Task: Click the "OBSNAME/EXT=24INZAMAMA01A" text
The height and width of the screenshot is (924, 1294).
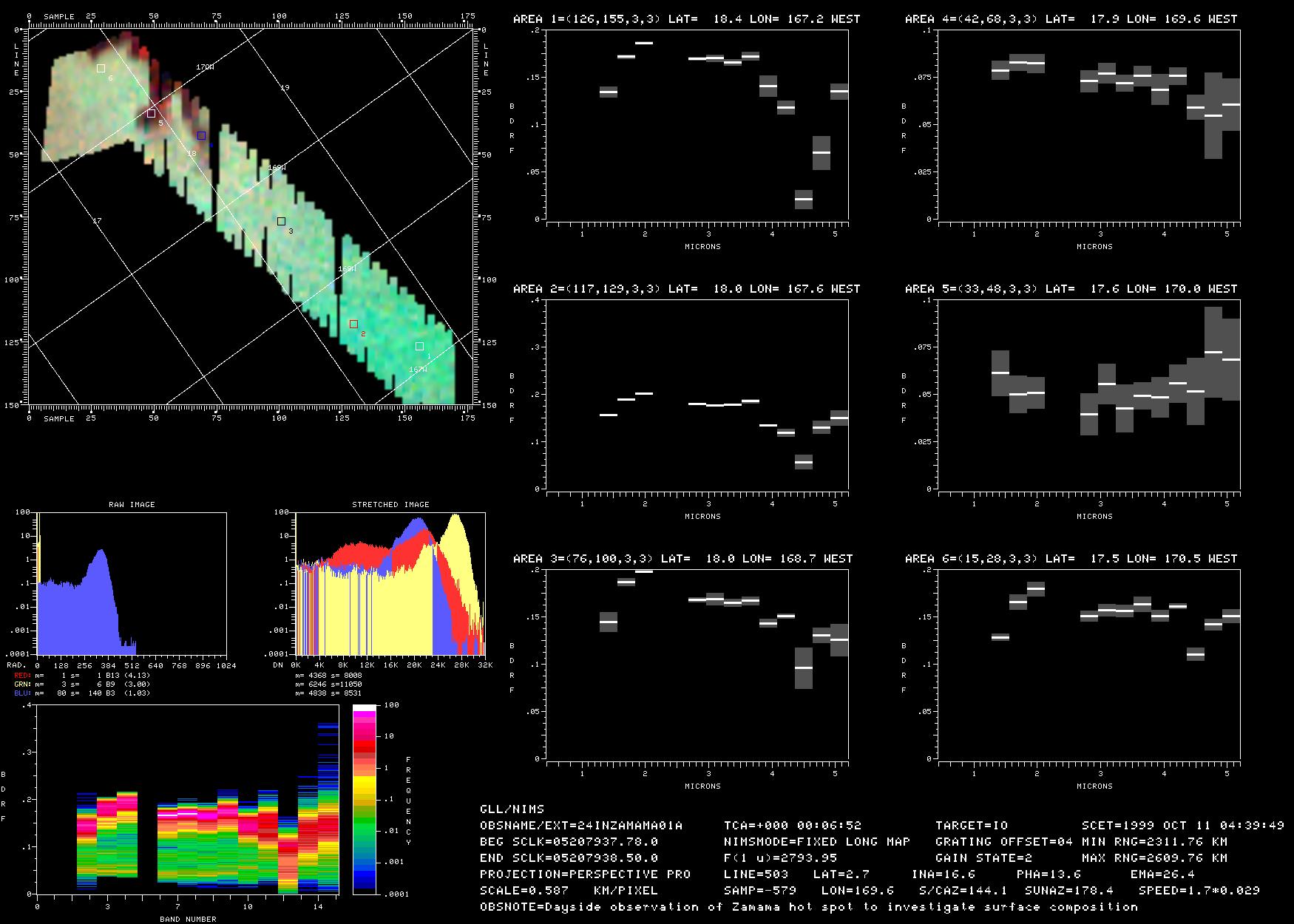Action: [x=581, y=826]
